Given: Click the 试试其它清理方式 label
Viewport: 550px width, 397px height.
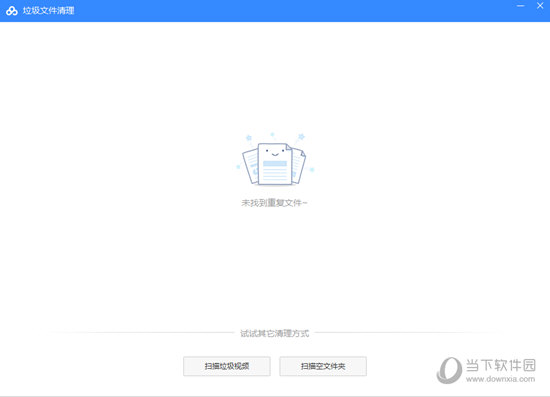Looking at the screenshot, I should pos(274,333).
